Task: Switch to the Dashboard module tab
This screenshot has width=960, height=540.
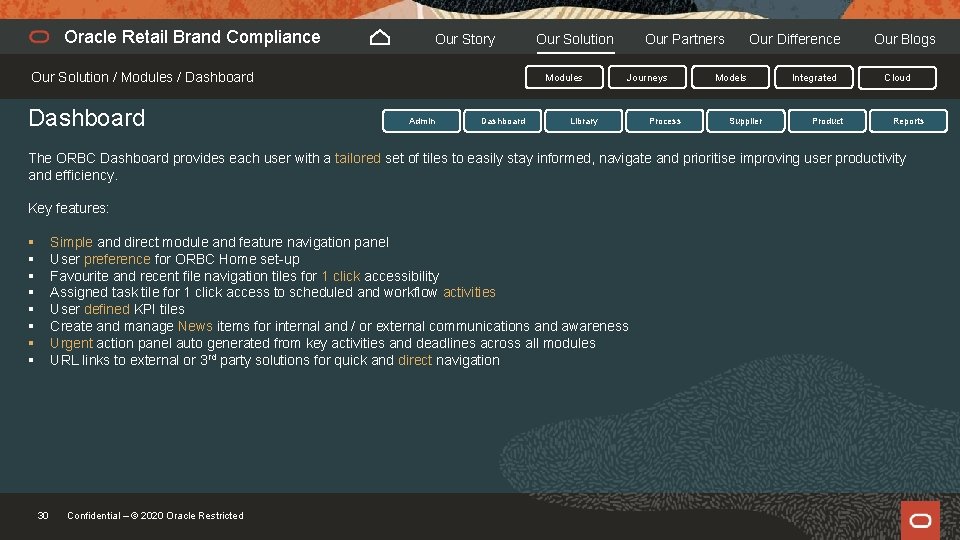Action: click(x=503, y=121)
